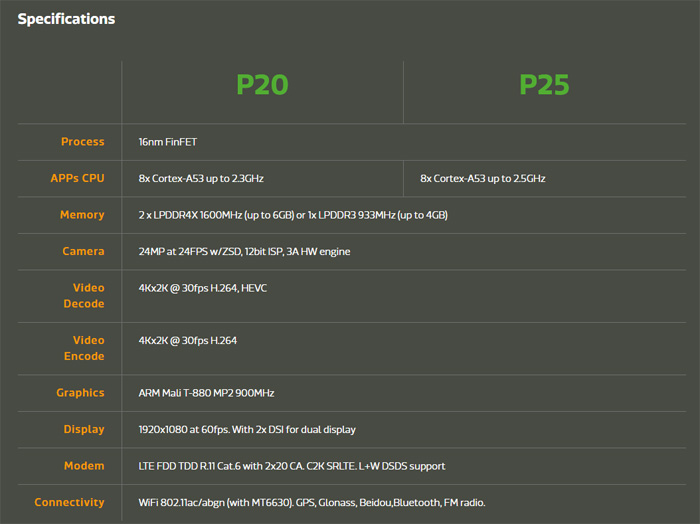Click the Video Decode row label
The image size is (700, 524).
(x=84, y=295)
